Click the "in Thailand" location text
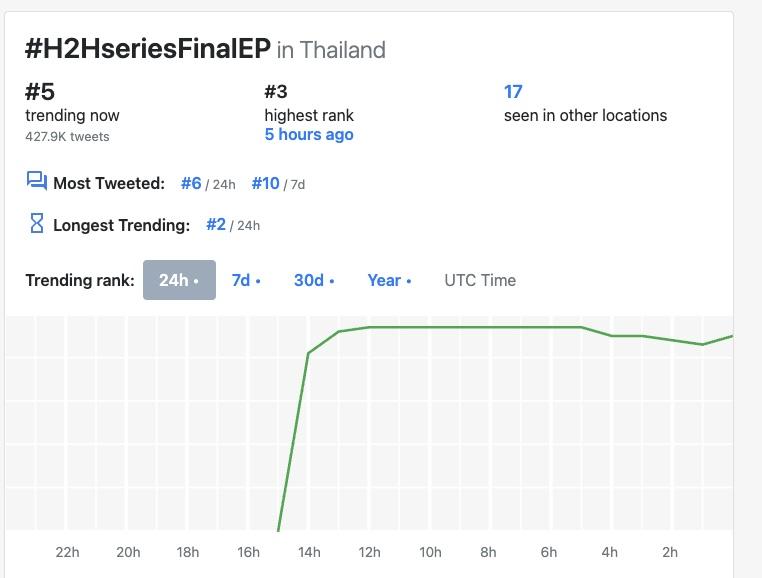The image size is (762, 578). (x=331, y=50)
